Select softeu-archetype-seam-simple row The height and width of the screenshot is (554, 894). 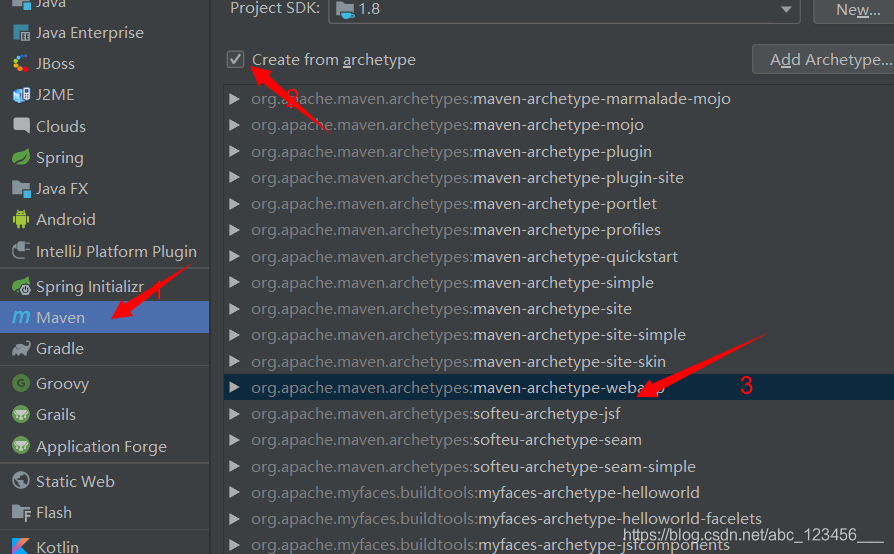pyautogui.click(x=559, y=466)
